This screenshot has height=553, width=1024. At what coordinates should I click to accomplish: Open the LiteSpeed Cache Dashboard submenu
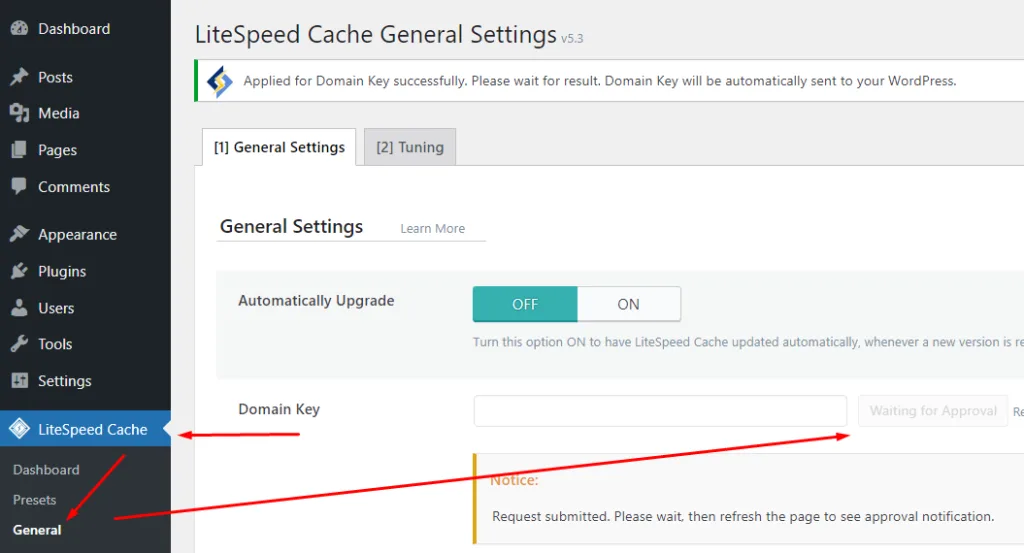[x=46, y=470]
